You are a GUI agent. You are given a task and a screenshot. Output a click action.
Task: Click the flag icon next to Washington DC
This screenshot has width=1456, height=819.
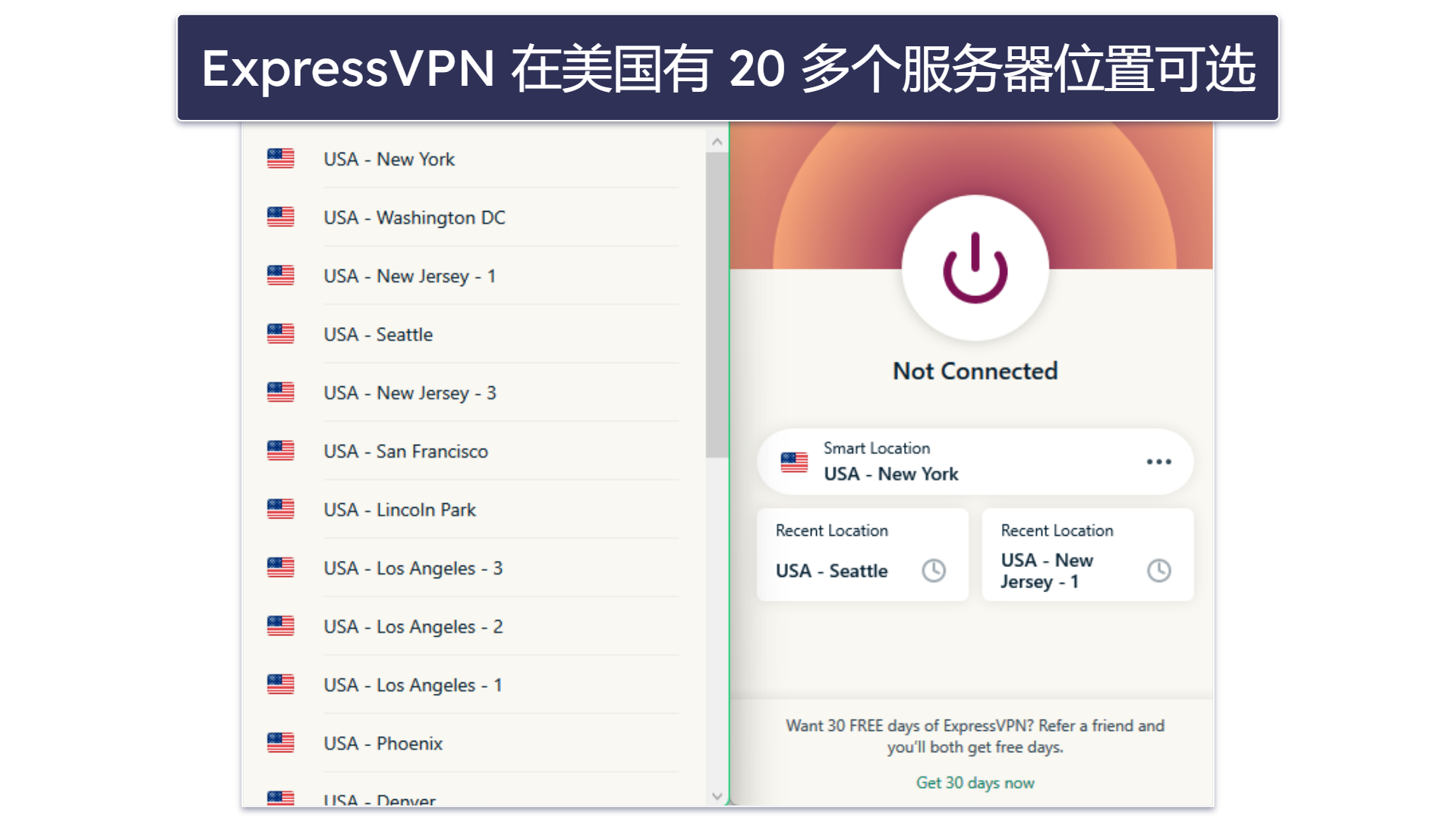point(280,217)
